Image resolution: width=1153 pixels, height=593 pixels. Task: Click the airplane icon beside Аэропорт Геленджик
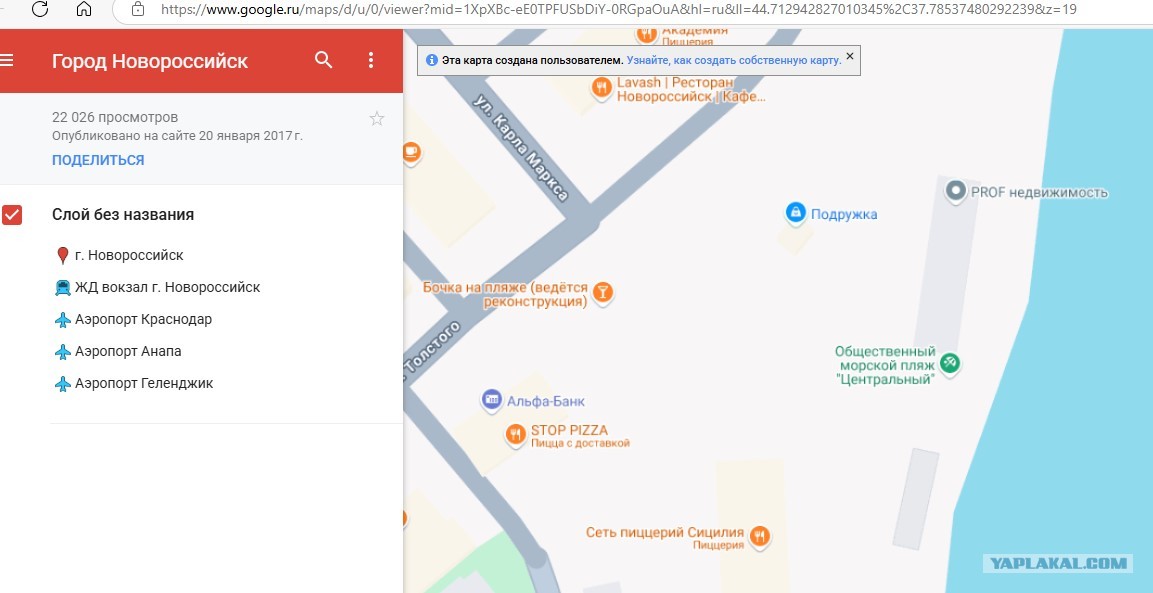tap(63, 384)
